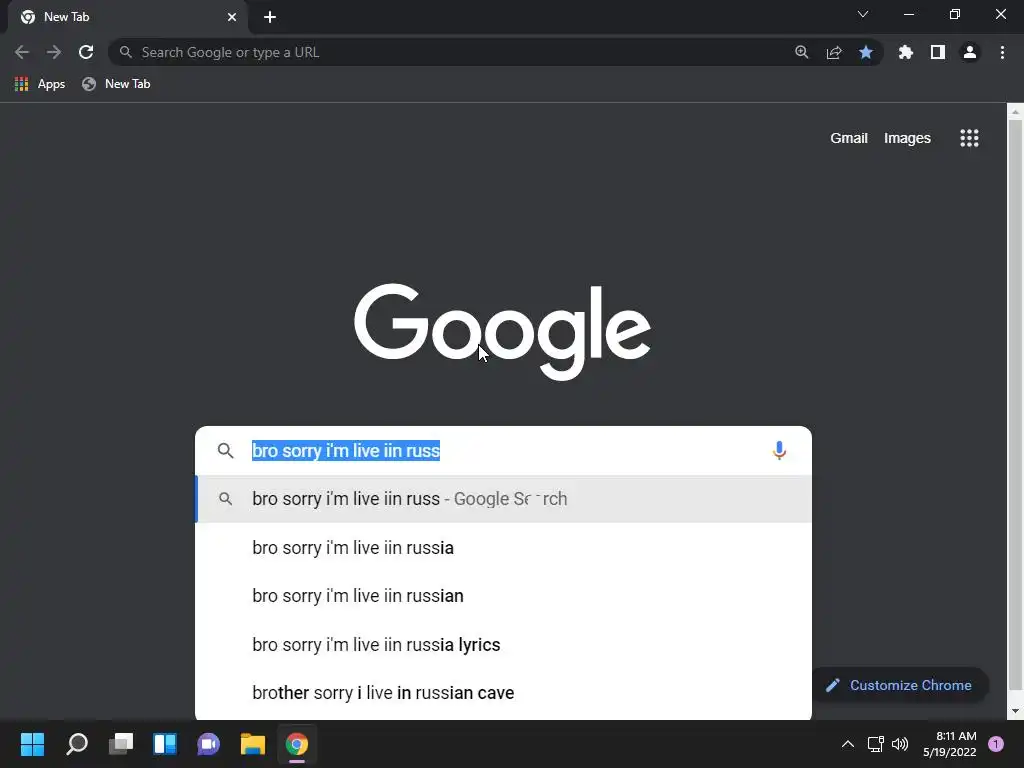
Task: Click the network status tray icon
Action: click(x=875, y=744)
